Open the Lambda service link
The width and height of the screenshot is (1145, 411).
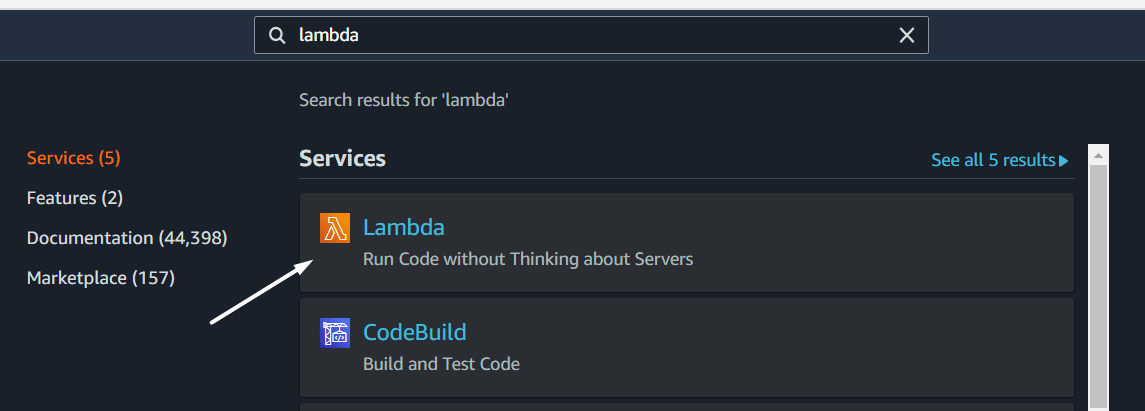pos(404,227)
